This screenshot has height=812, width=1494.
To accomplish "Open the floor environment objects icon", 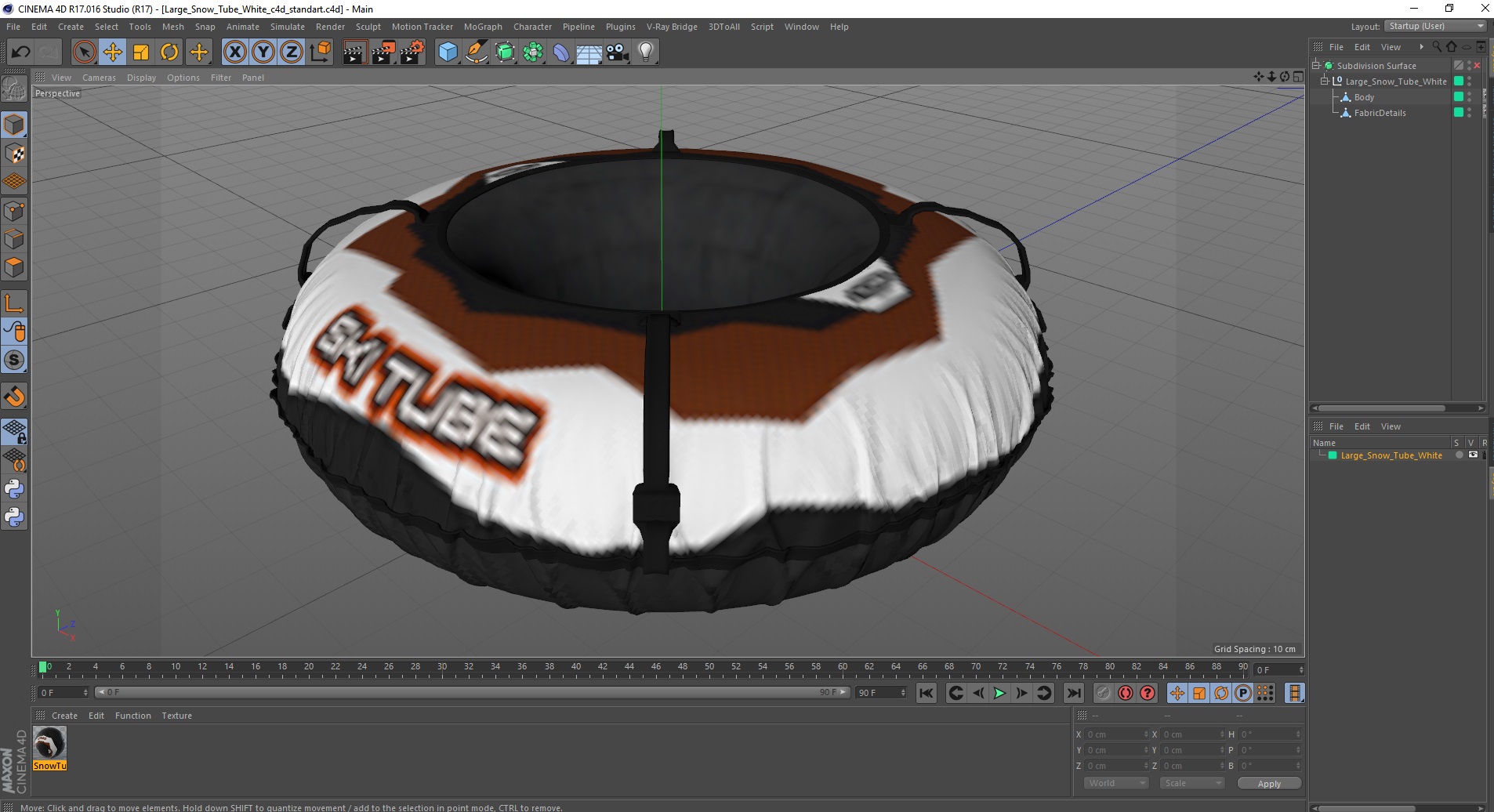I will point(589,53).
